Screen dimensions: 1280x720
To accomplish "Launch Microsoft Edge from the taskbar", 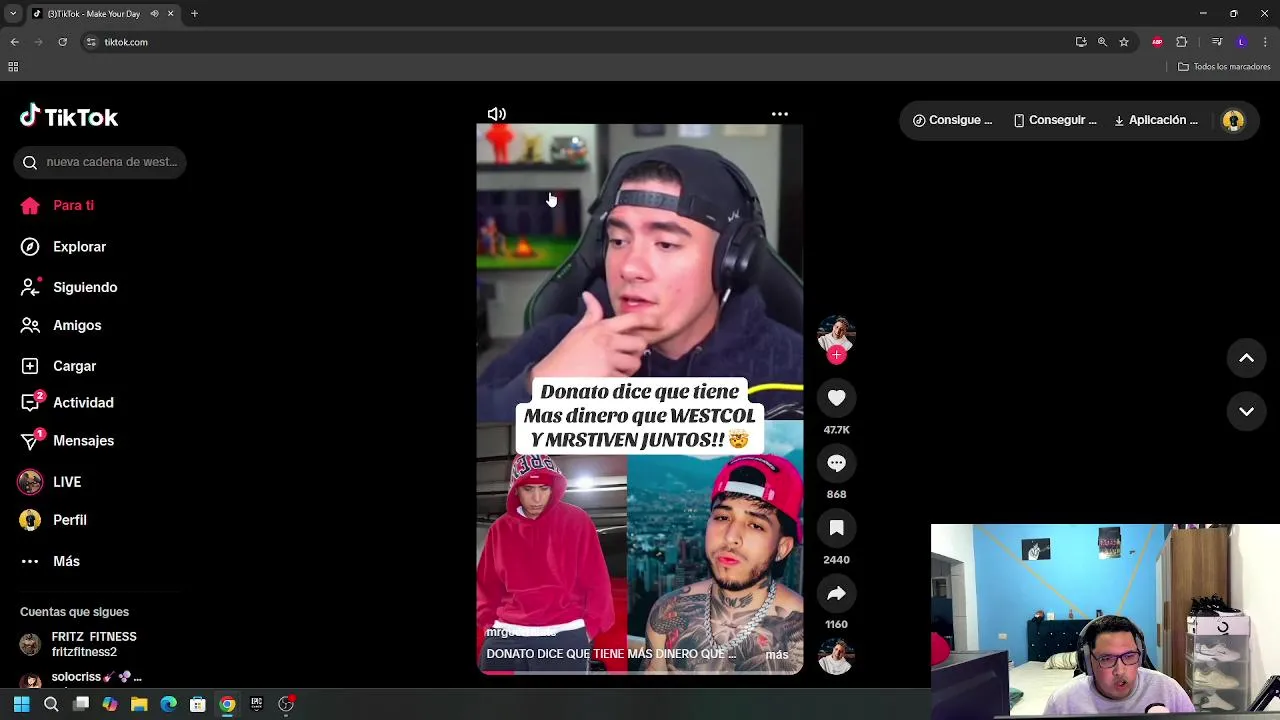I will tap(168, 704).
